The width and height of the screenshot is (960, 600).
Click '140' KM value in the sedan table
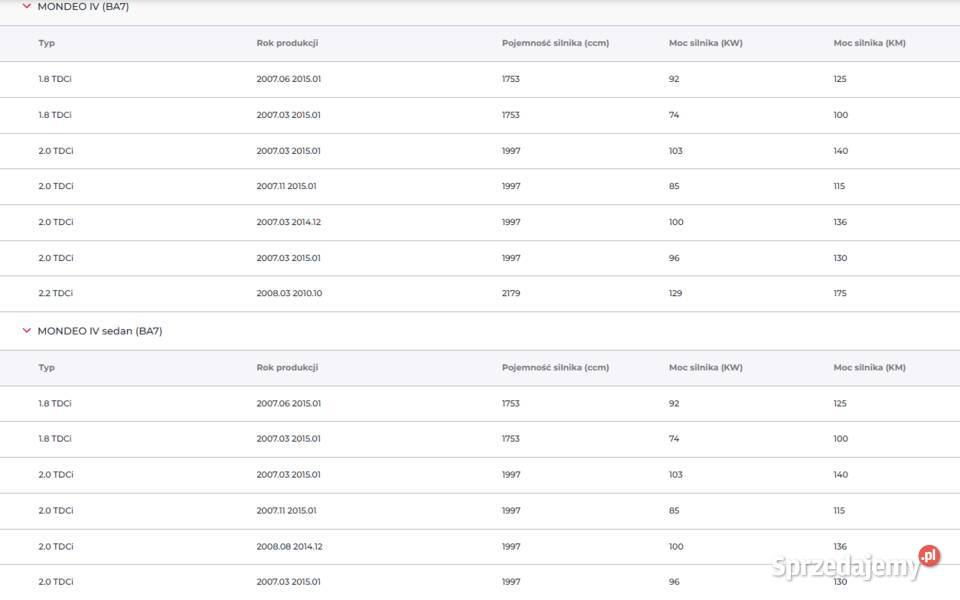841,474
